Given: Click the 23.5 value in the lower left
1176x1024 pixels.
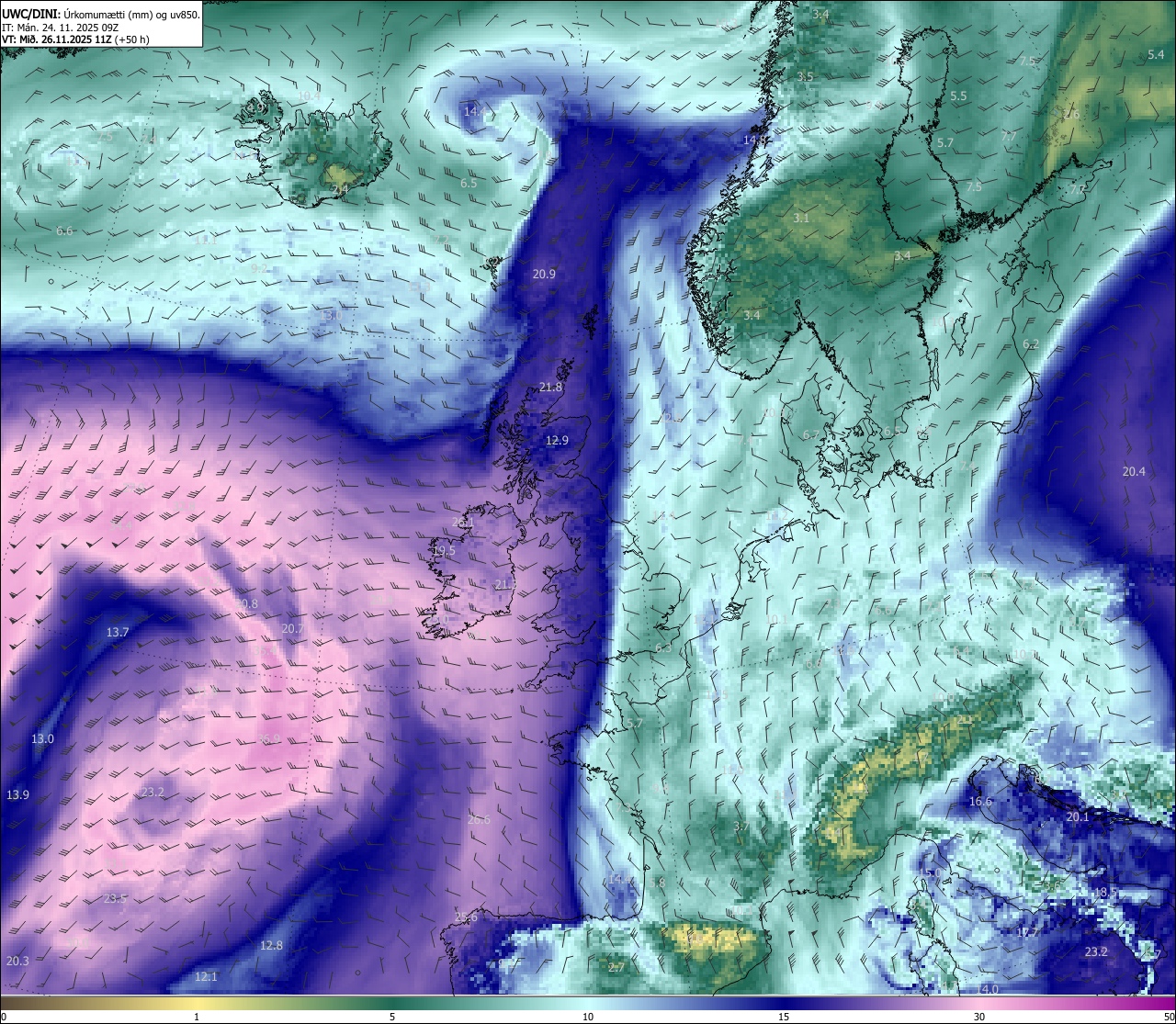Looking at the screenshot, I should (x=115, y=899).
